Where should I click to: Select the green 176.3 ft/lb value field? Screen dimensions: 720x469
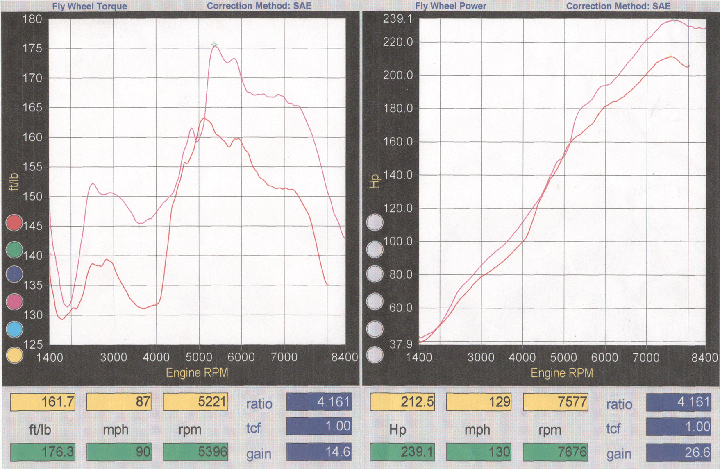tap(43, 454)
